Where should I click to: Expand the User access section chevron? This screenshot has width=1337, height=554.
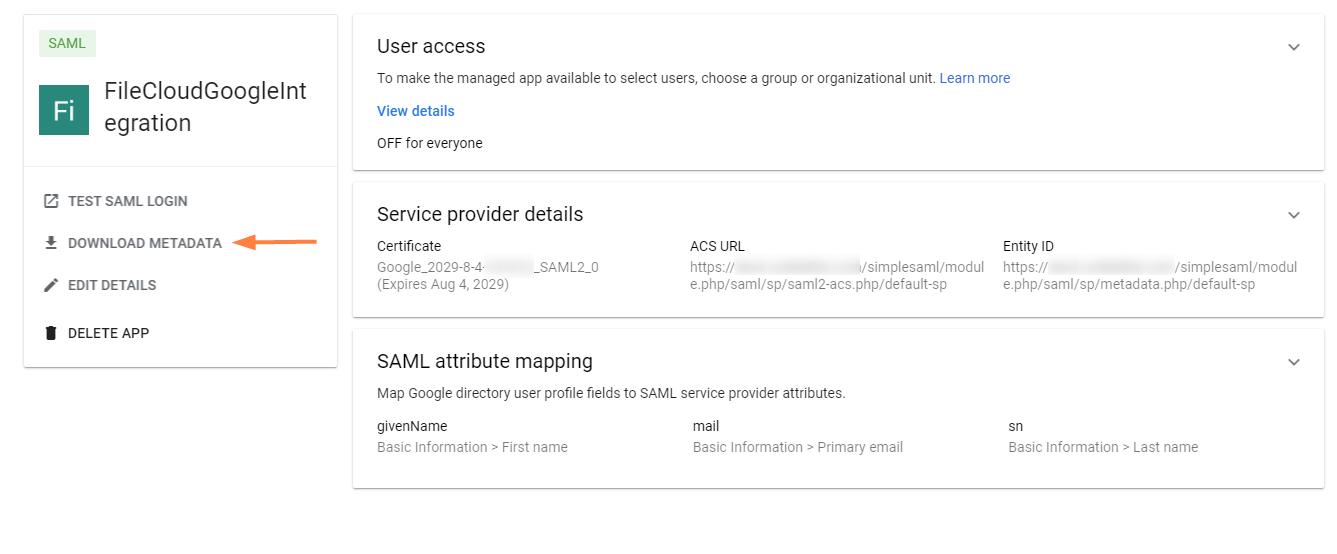pos(1294,47)
